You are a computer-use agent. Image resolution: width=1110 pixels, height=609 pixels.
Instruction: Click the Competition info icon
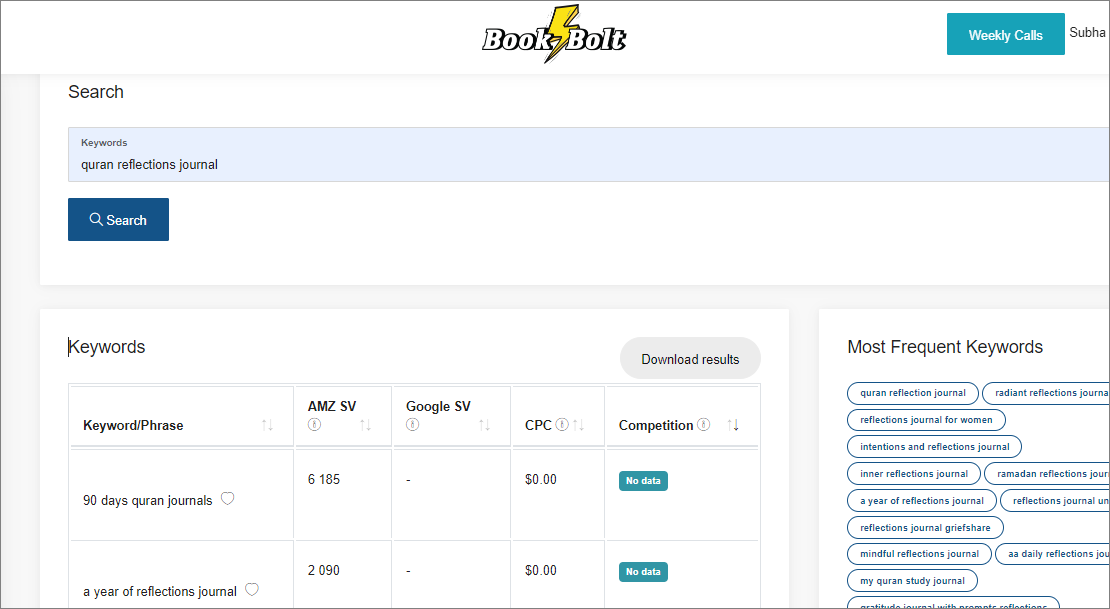pyautogui.click(x=703, y=424)
